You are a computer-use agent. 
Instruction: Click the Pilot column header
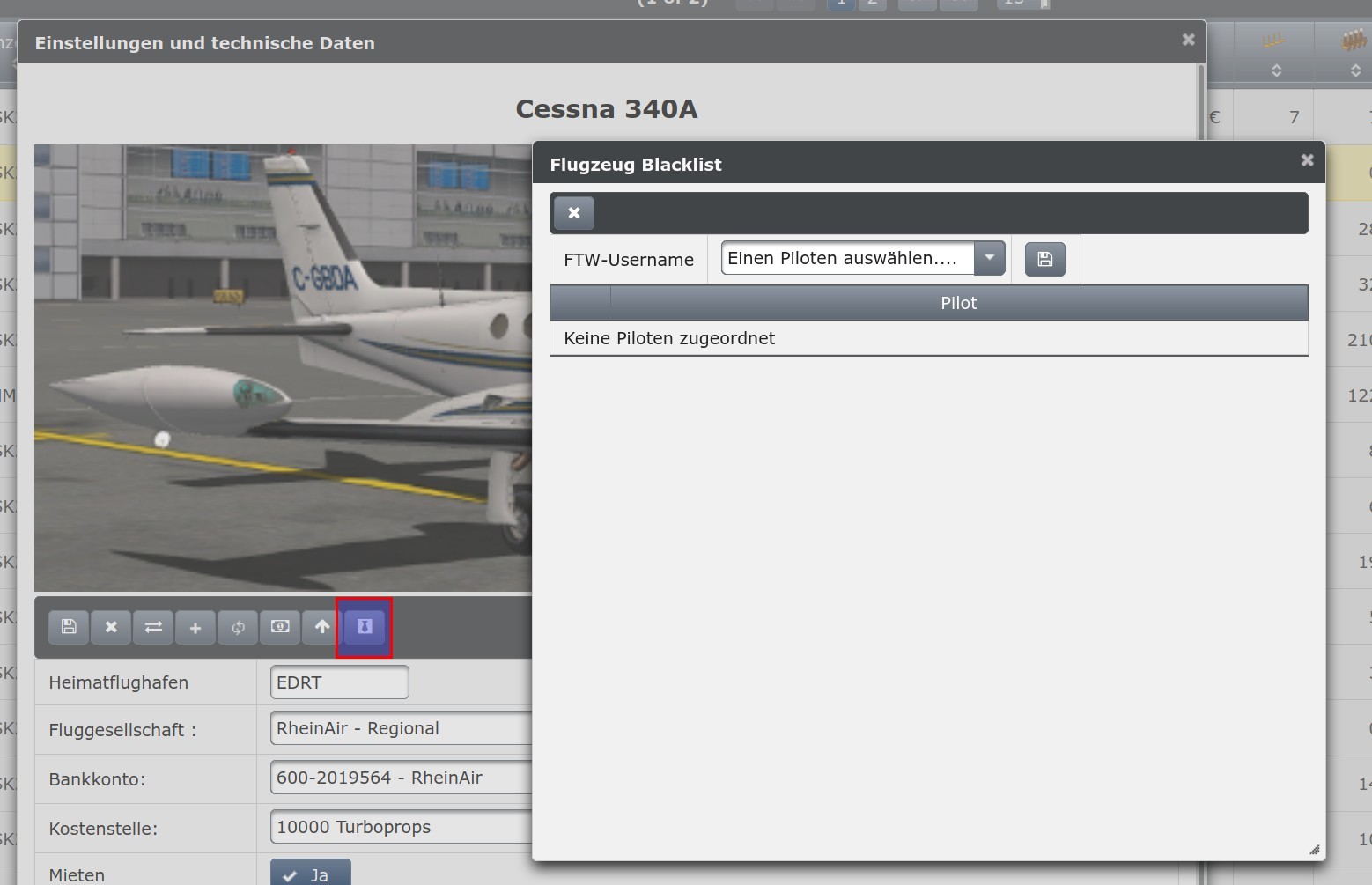click(958, 303)
